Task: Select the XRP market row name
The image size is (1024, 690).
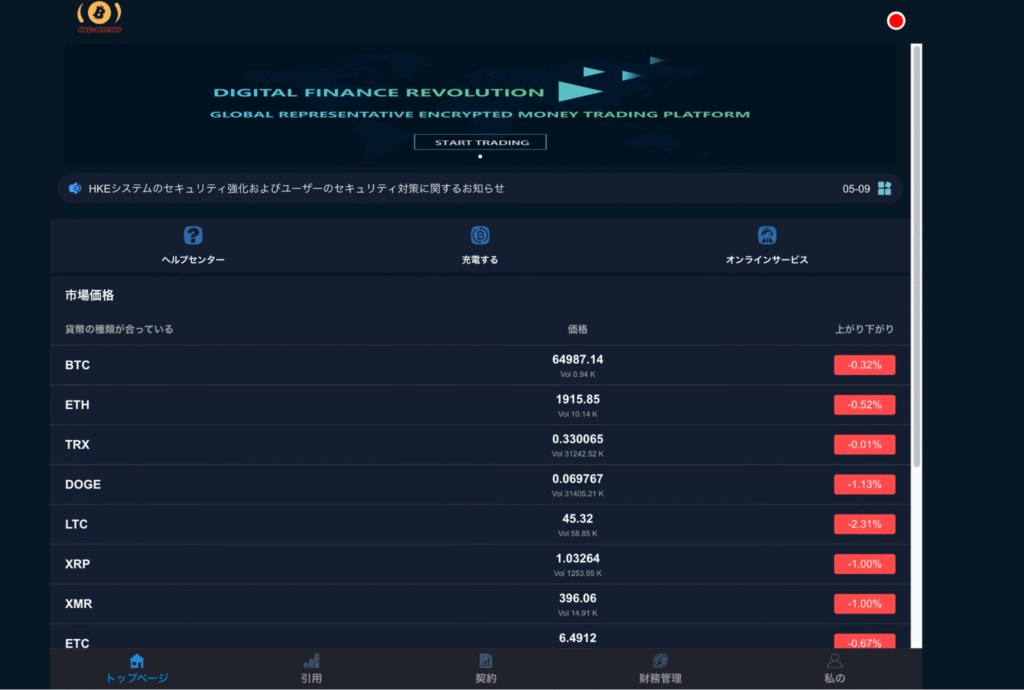Action: pyautogui.click(x=78, y=564)
